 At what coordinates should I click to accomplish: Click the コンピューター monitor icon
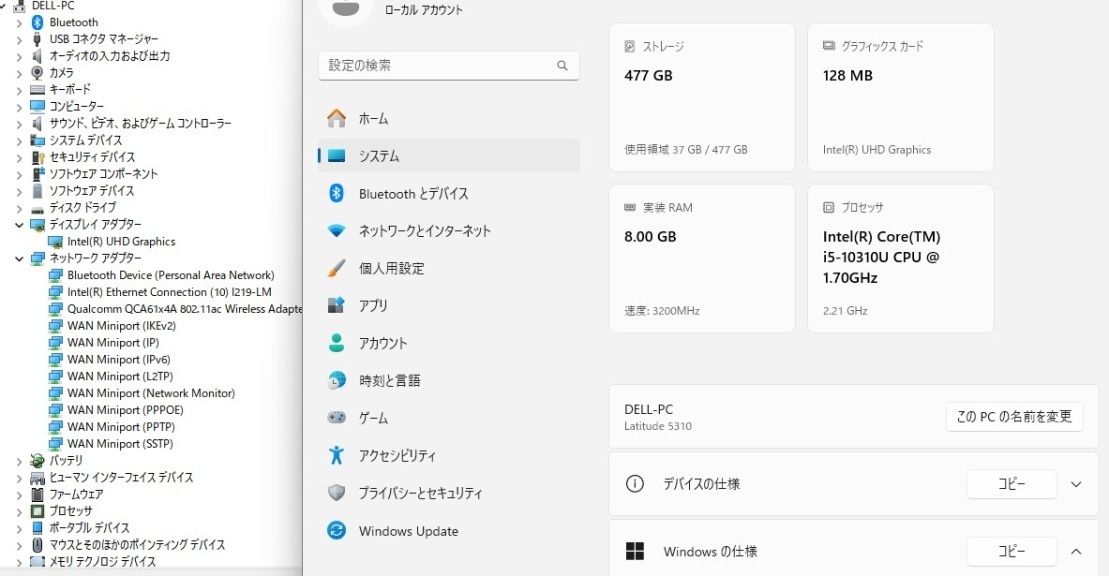click(x=37, y=106)
